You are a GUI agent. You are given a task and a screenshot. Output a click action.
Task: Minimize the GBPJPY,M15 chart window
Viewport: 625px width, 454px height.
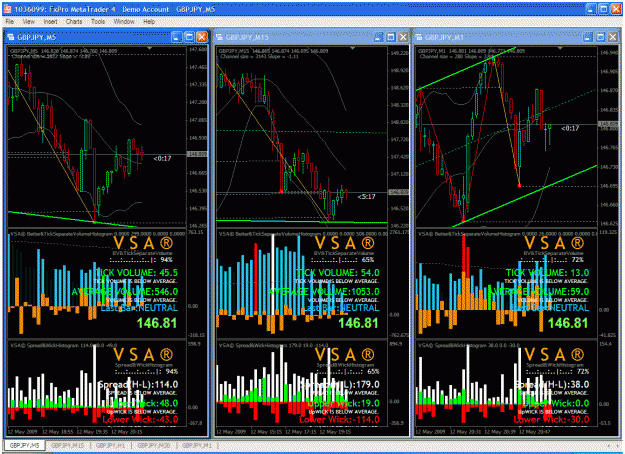[x=378, y=37]
